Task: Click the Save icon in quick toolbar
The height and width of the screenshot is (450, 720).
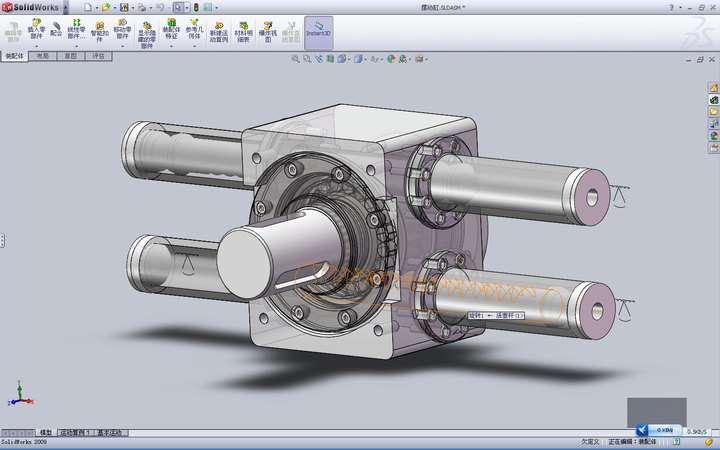Action: point(124,7)
